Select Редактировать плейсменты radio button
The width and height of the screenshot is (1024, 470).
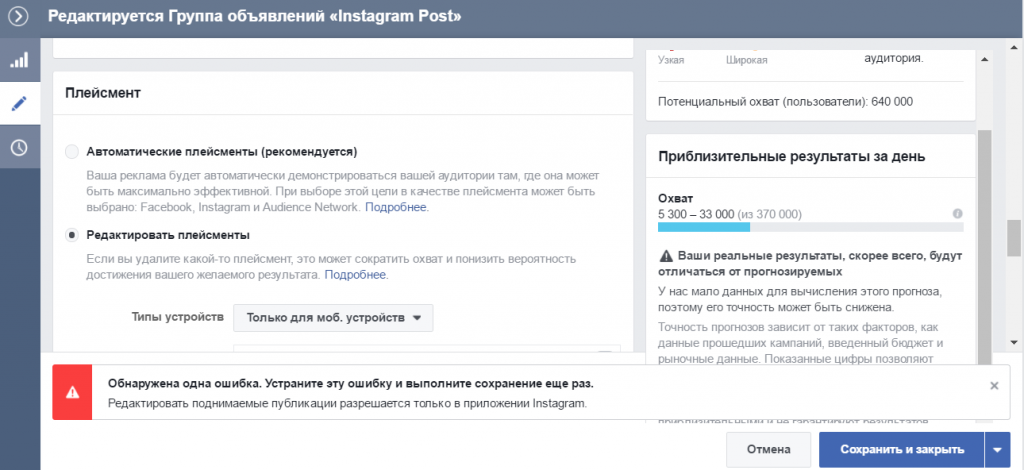point(72,235)
